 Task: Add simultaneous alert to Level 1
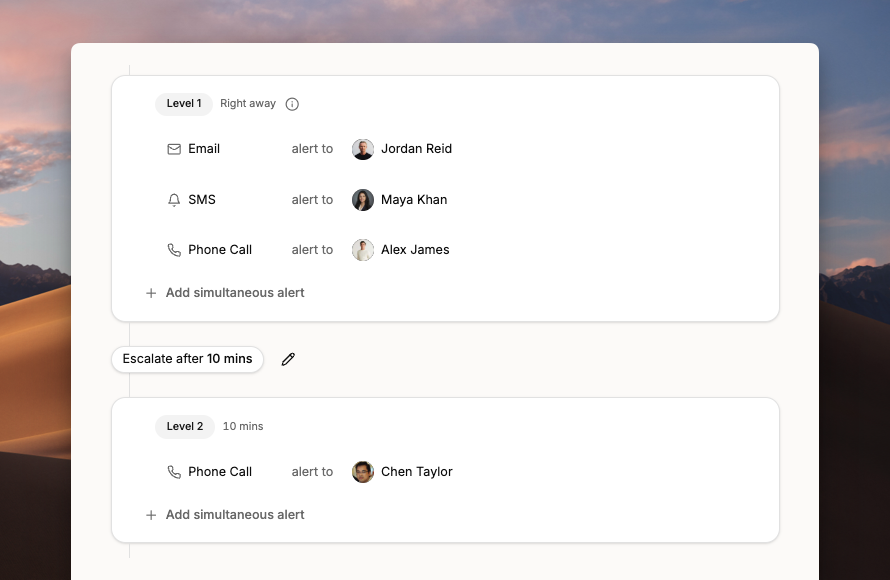click(x=225, y=293)
